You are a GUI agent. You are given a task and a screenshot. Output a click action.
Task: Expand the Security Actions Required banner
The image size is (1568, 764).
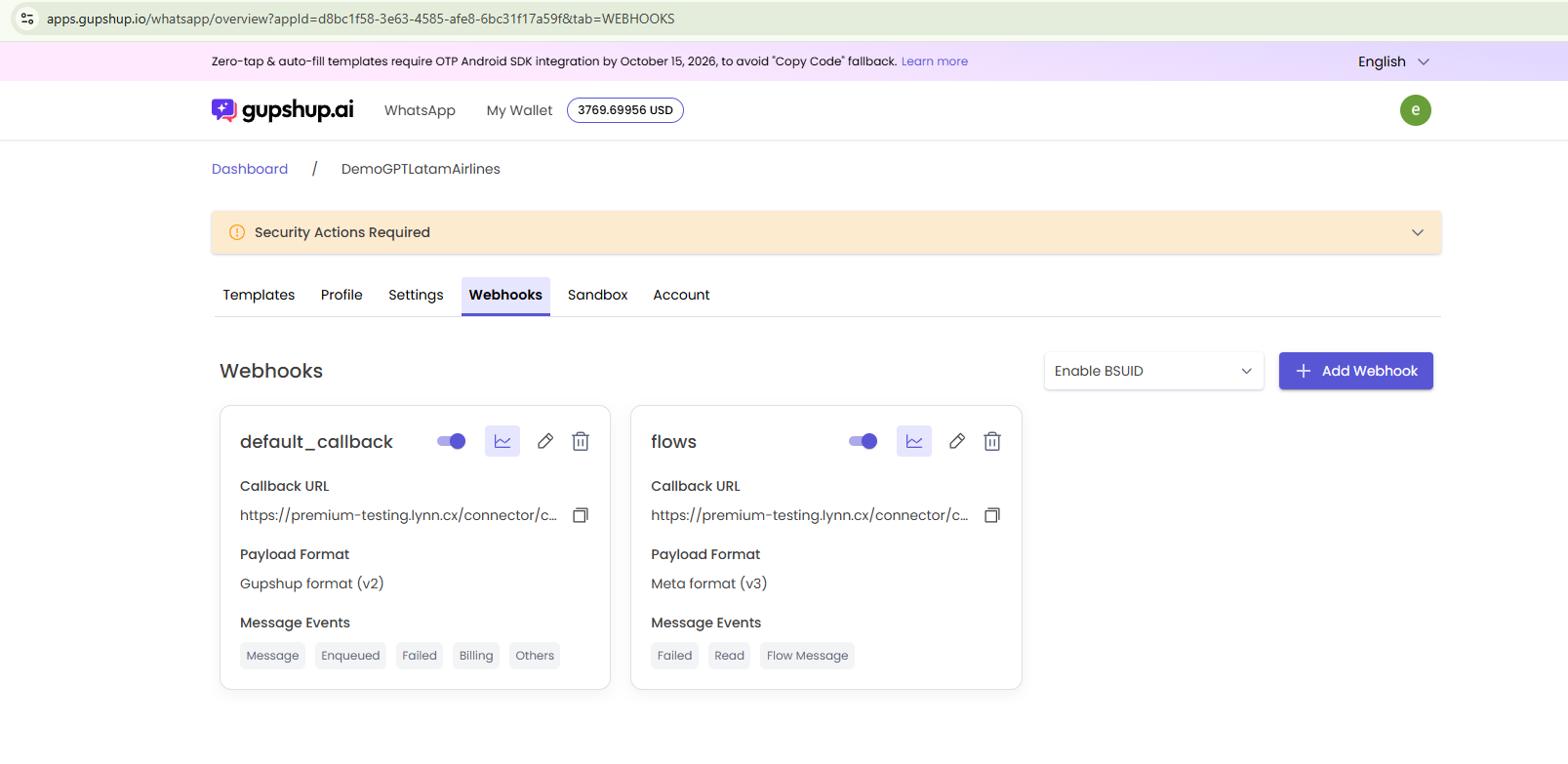tap(1418, 232)
